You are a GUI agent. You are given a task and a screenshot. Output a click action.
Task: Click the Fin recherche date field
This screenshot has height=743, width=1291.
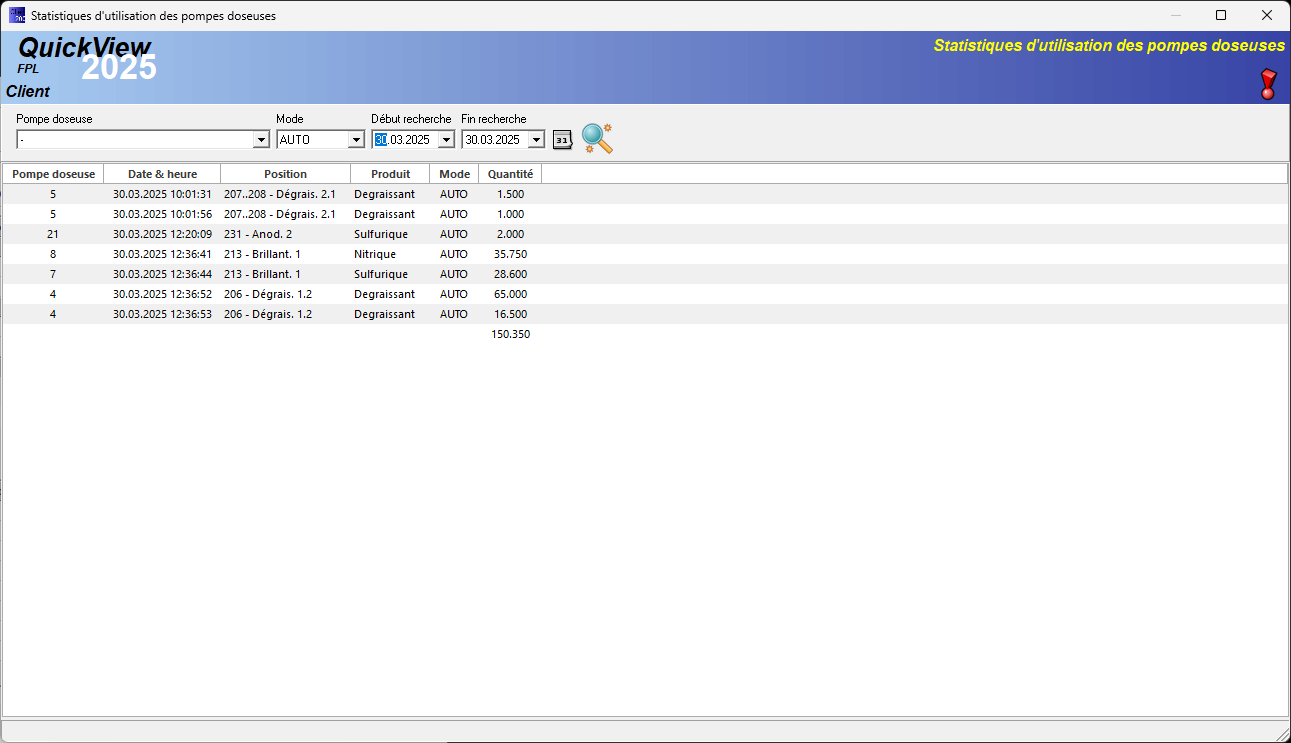pyautogui.click(x=494, y=140)
